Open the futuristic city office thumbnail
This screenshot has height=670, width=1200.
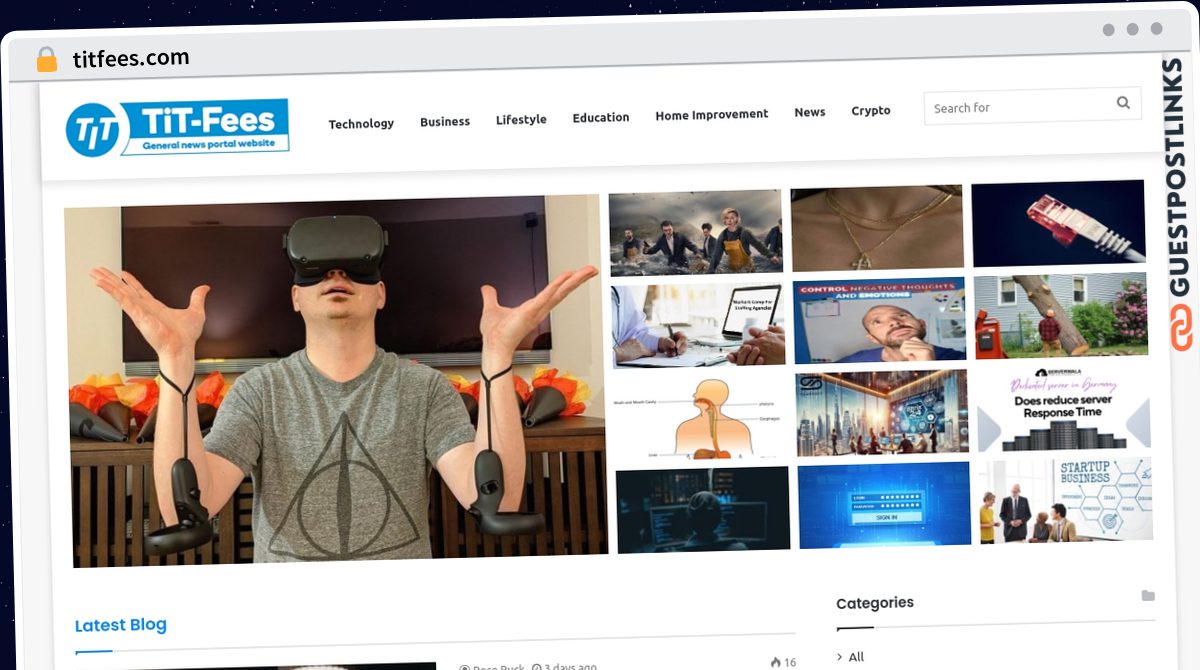pyautogui.click(x=882, y=413)
